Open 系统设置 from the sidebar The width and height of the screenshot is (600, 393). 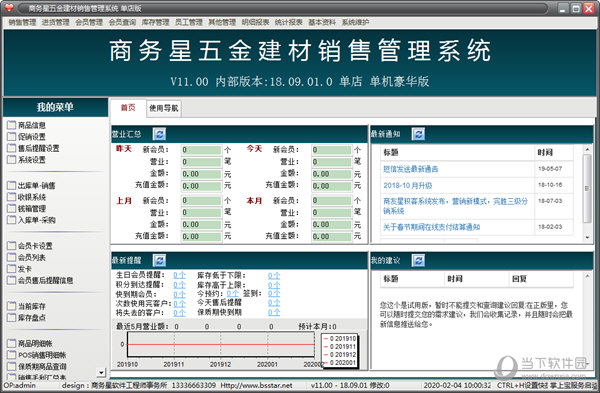click(x=27, y=160)
